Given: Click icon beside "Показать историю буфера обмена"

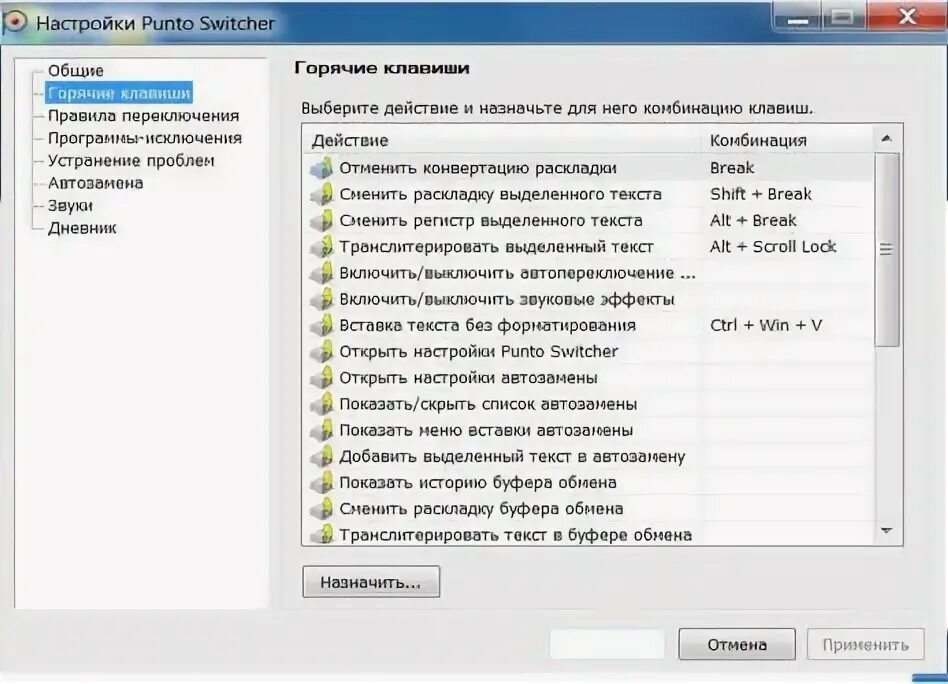Looking at the screenshot, I should pyautogui.click(x=322, y=483).
